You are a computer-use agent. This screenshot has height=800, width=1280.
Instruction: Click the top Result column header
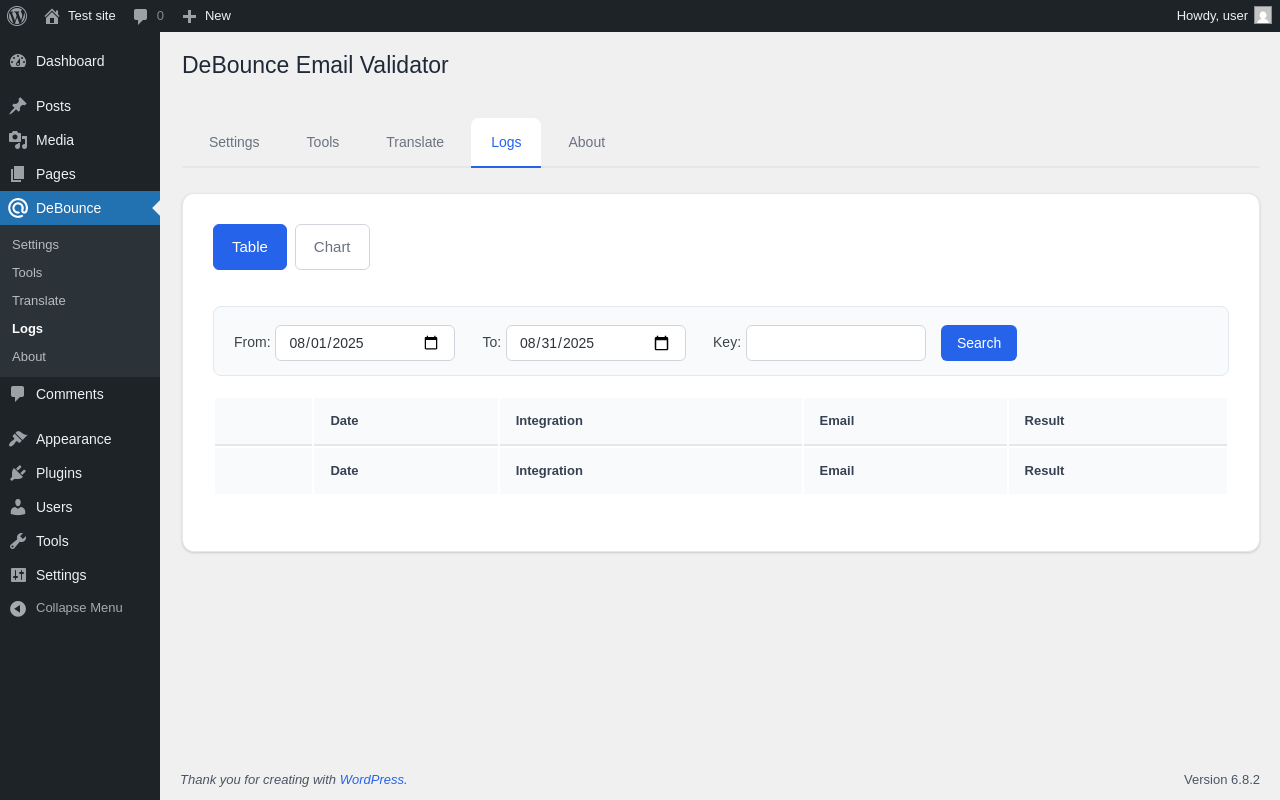tap(1118, 421)
